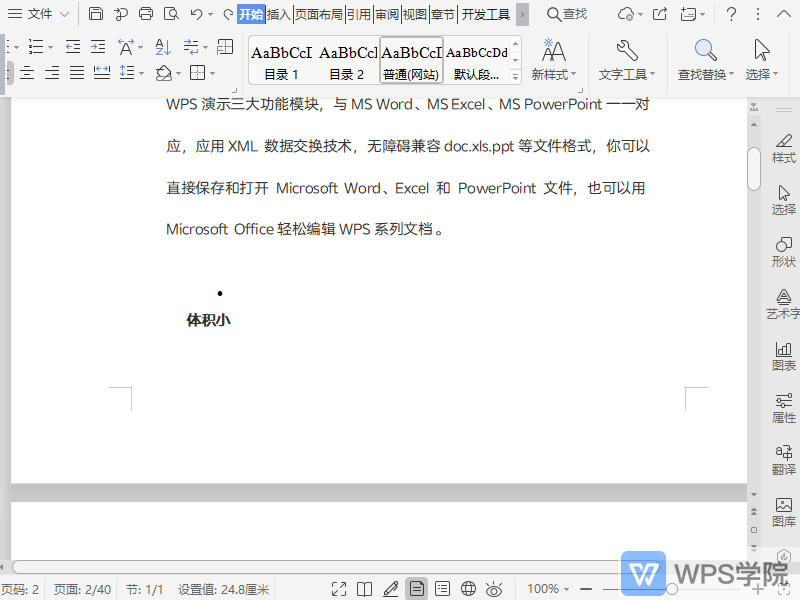Open the 文字工具 text tools
Image resolution: width=800 pixels, height=600 pixels.
pos(627,60)
